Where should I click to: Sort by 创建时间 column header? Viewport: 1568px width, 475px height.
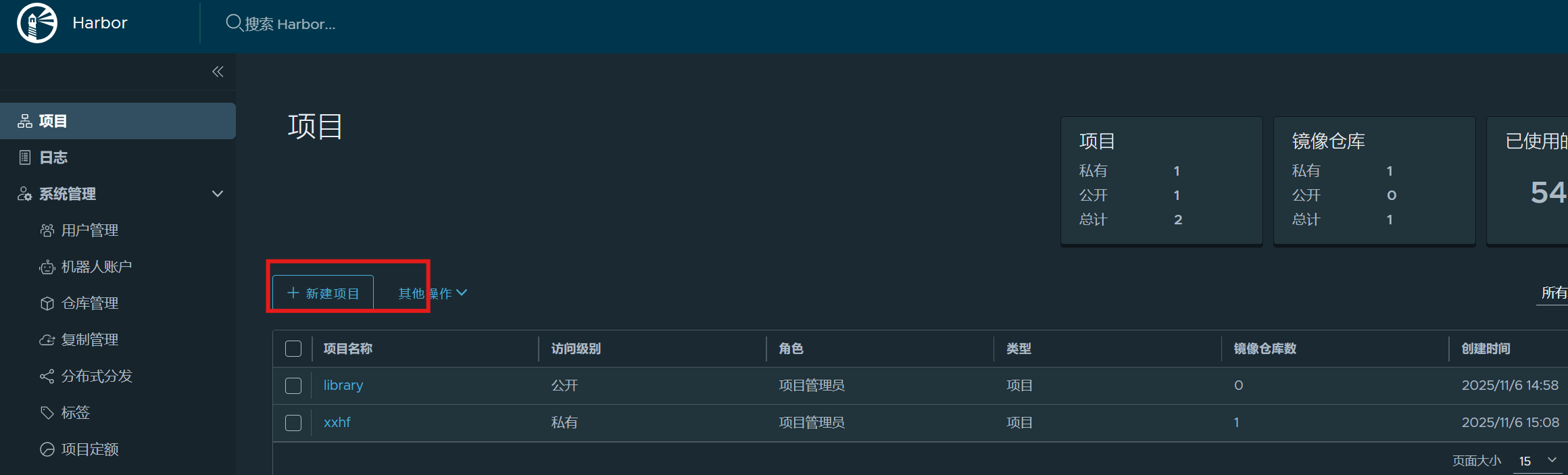[x=1486, y=349]
